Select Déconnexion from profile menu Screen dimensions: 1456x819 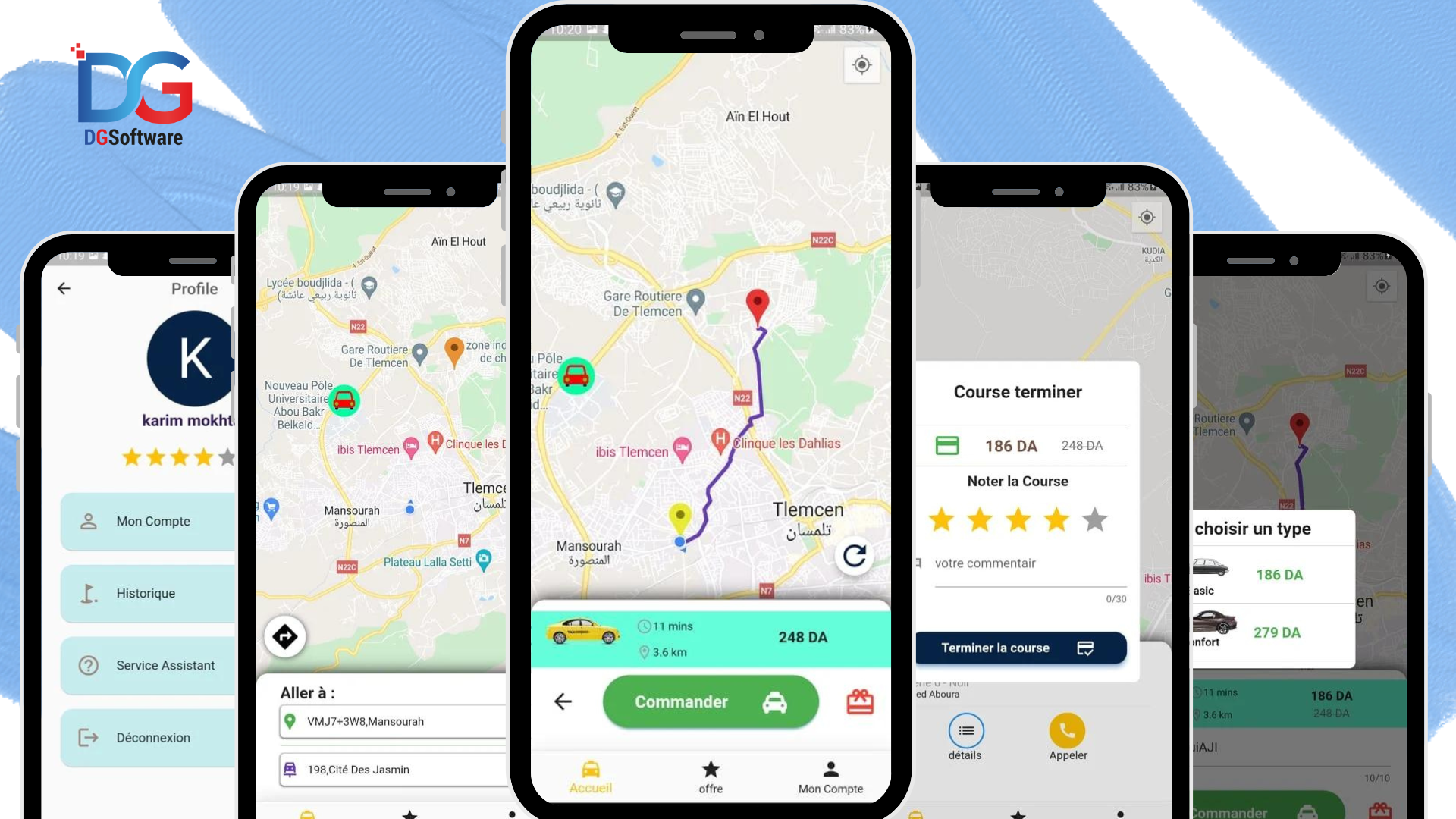pos(153,737)
